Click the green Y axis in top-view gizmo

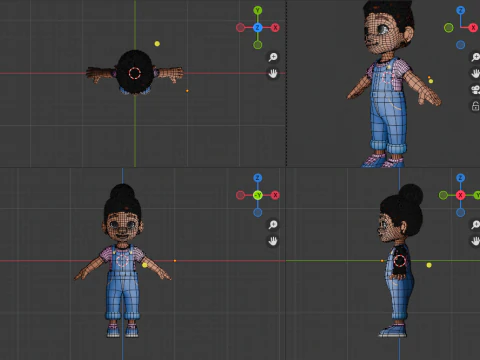point(257,10)
